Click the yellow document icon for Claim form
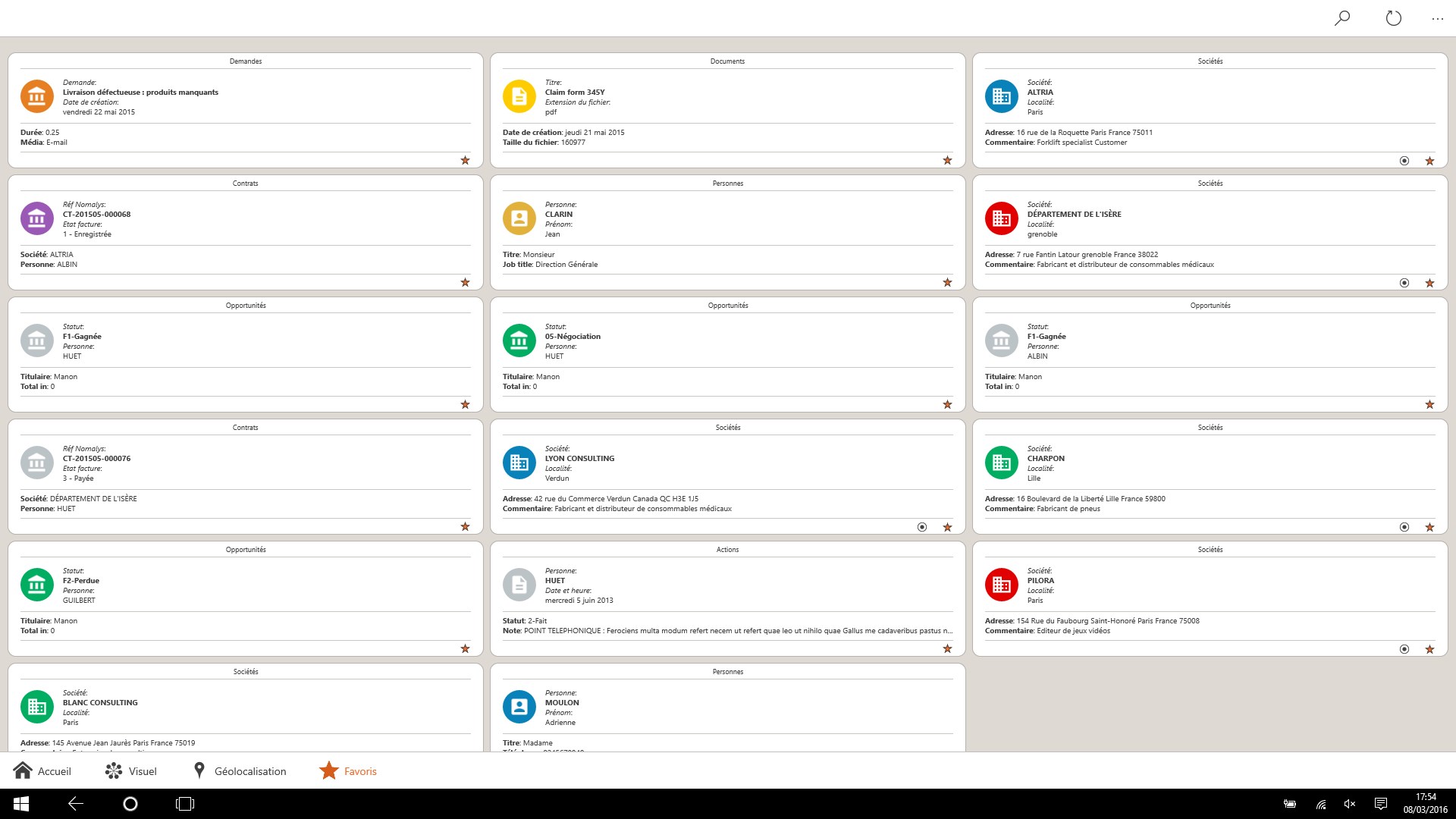Viewport: 1456px width, 819px height. coord(519,96)
